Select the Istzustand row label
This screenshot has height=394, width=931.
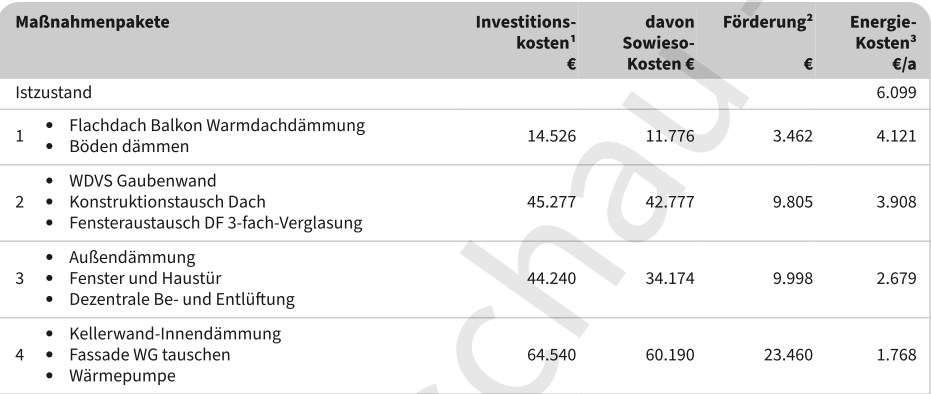pos(53,93)
